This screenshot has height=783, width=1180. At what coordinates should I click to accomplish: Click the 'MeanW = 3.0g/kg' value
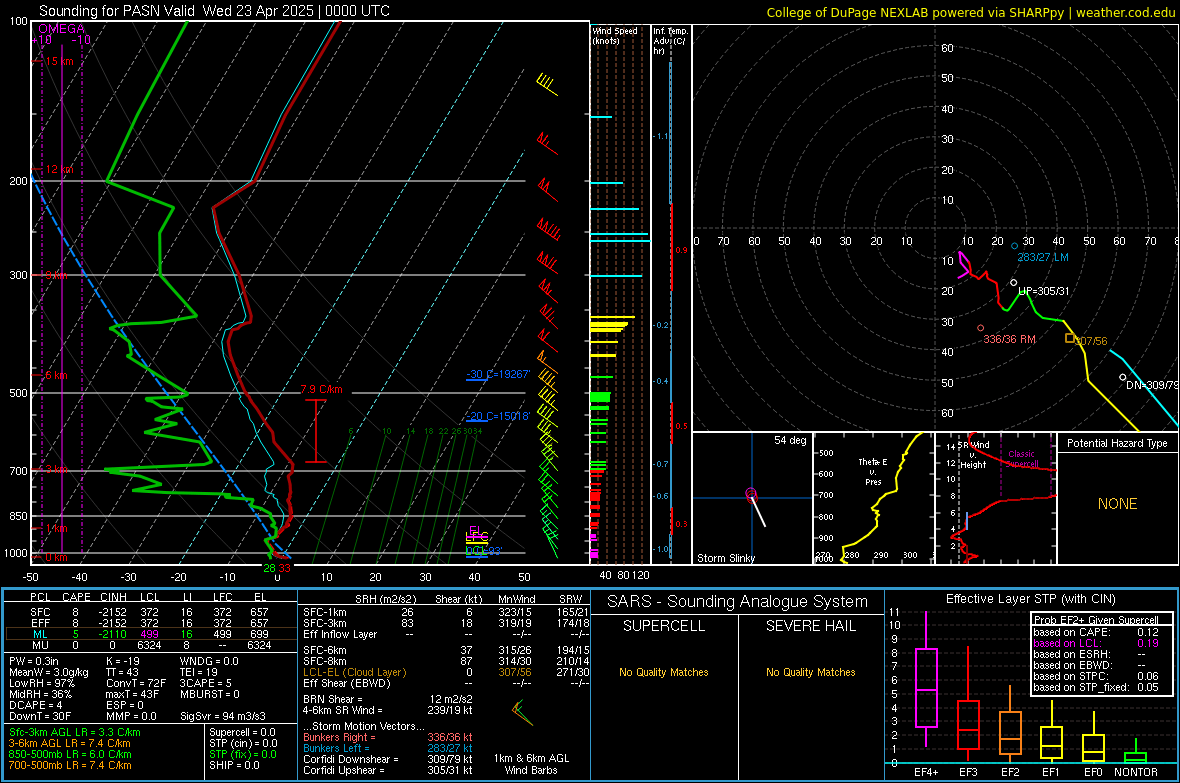point(49,672)
